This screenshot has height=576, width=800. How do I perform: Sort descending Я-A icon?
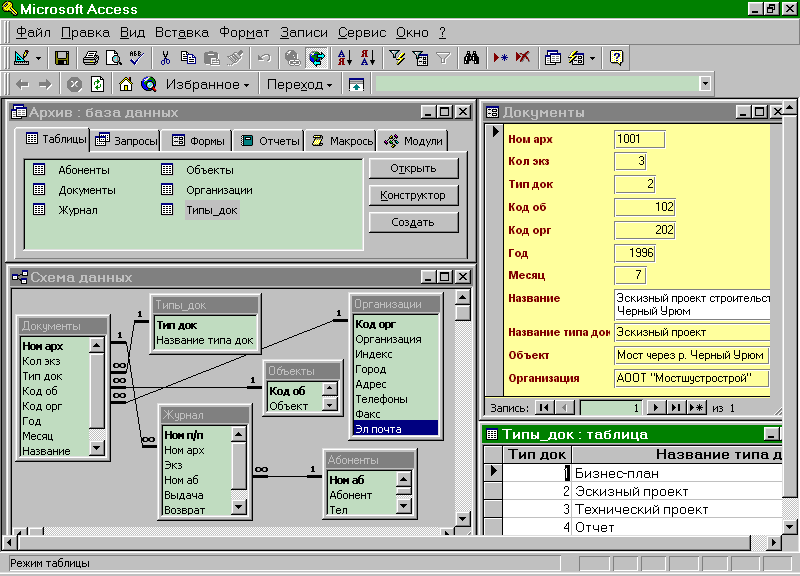click(368, 58)
